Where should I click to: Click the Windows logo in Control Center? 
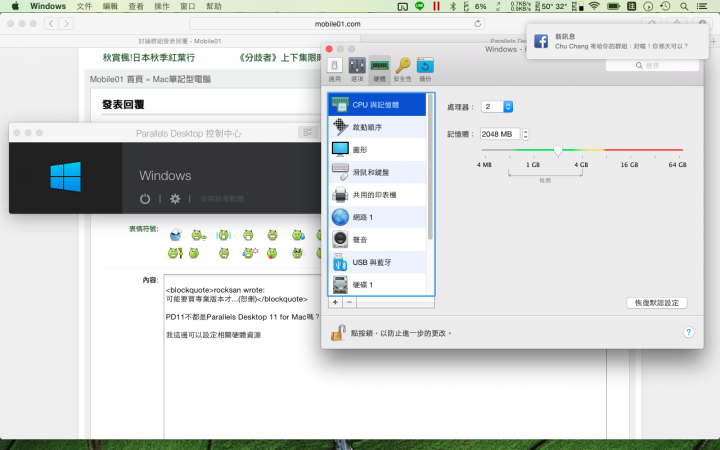[x=65, y=177]
